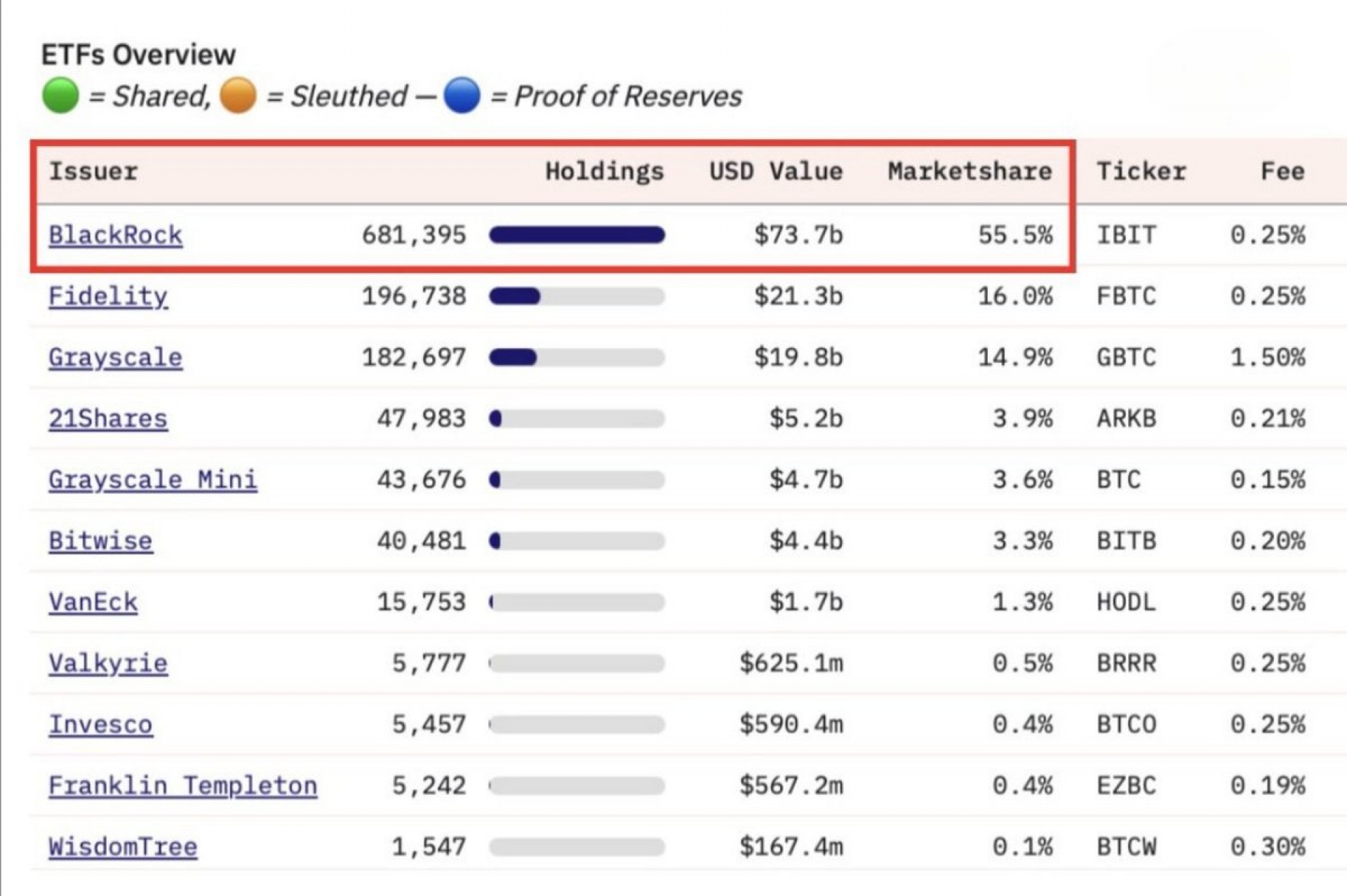Open the VanEck issuer link
This screenshot has height=896, width=1347.
point(93,602)
